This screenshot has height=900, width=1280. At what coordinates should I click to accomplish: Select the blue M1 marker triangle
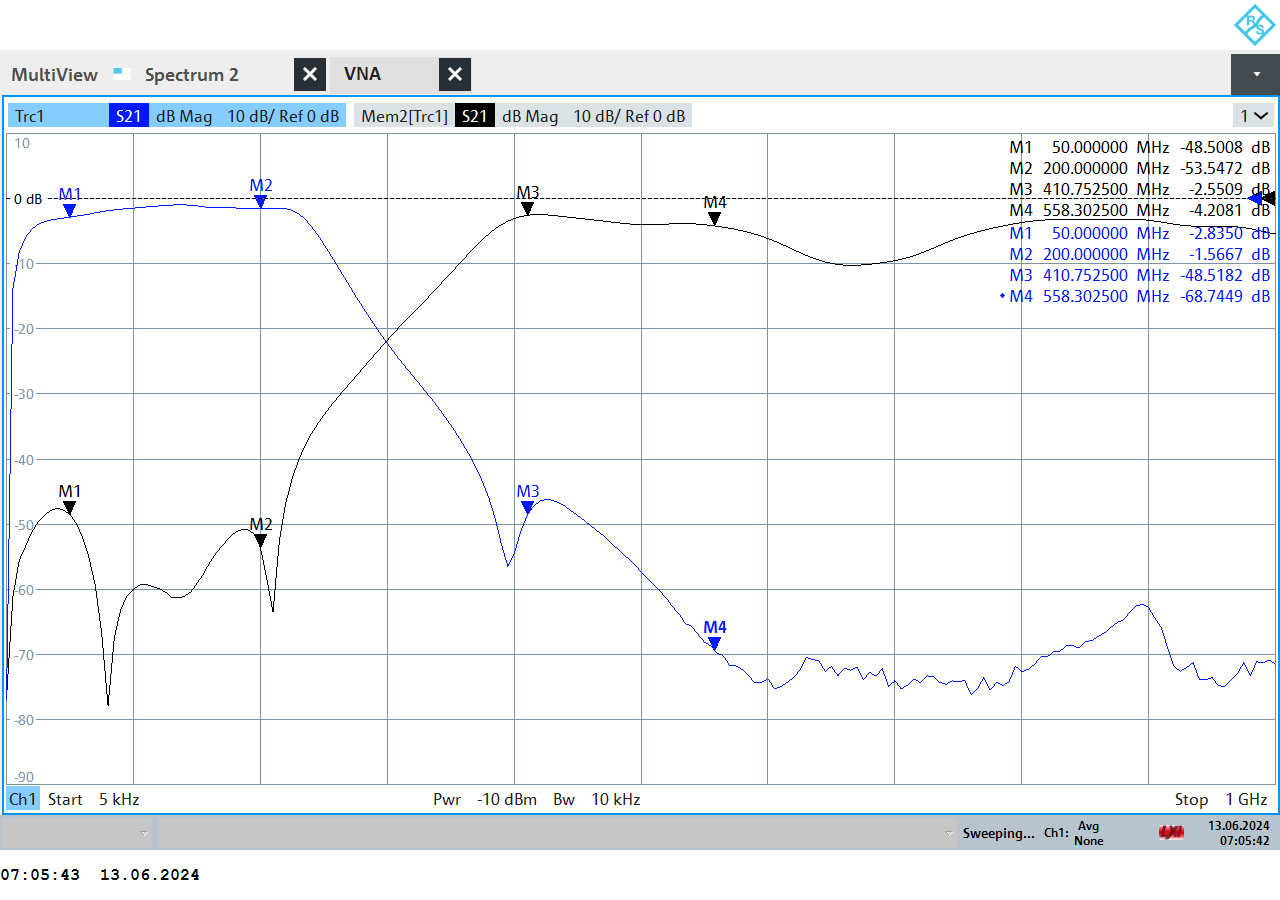pos(70,210)
